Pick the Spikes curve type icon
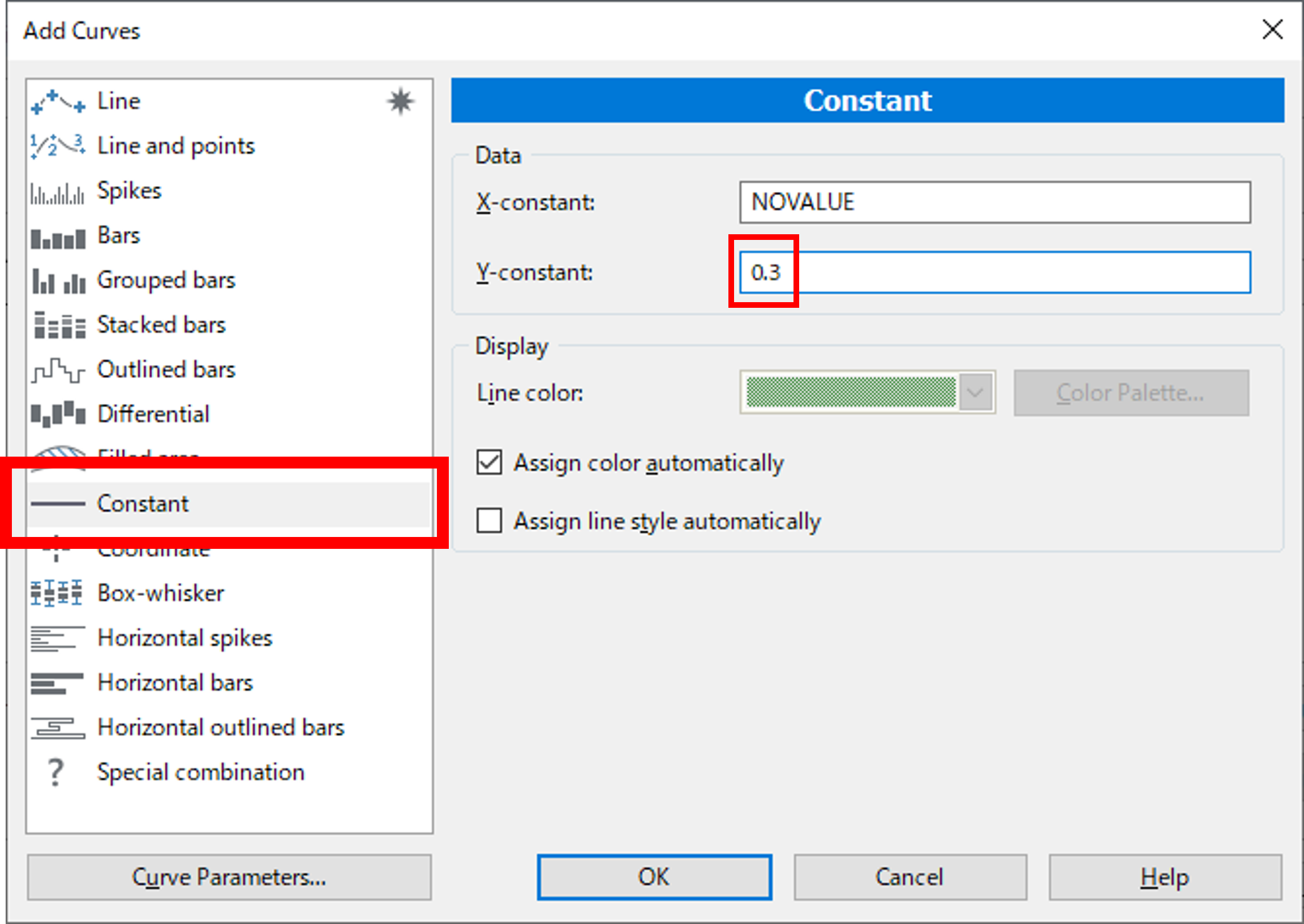This screenshot has width=1304, height=924. pyautogui.click(x=58, y=192)
